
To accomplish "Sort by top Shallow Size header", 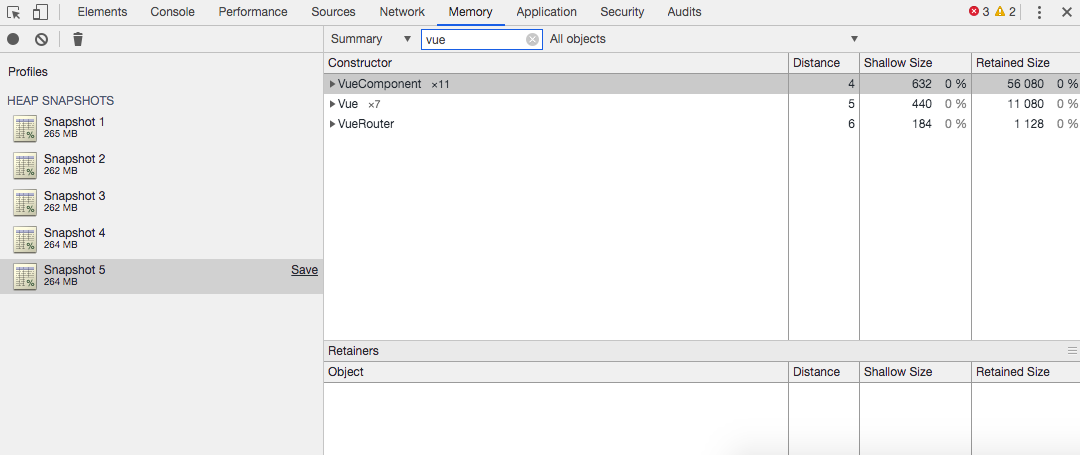I will coord(915,63).
